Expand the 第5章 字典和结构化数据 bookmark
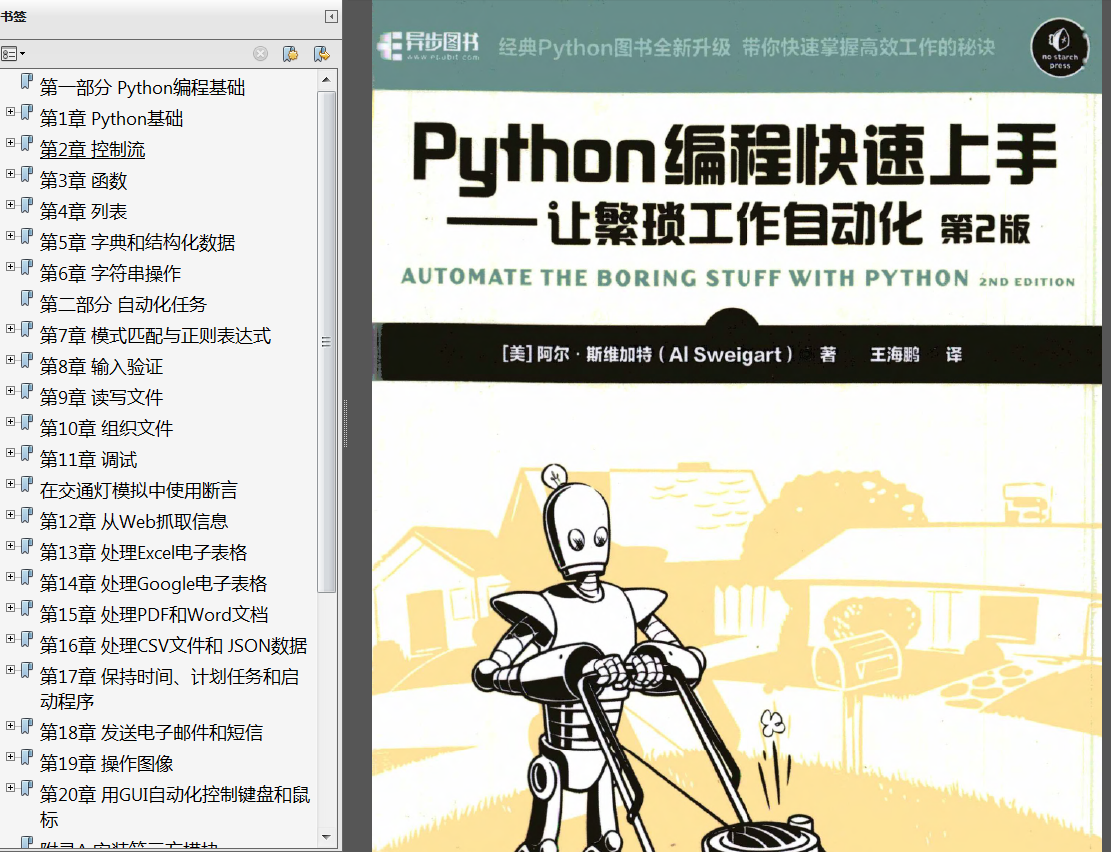Image resolution: width=1111 pixels, height=852 pixels. 10,236
